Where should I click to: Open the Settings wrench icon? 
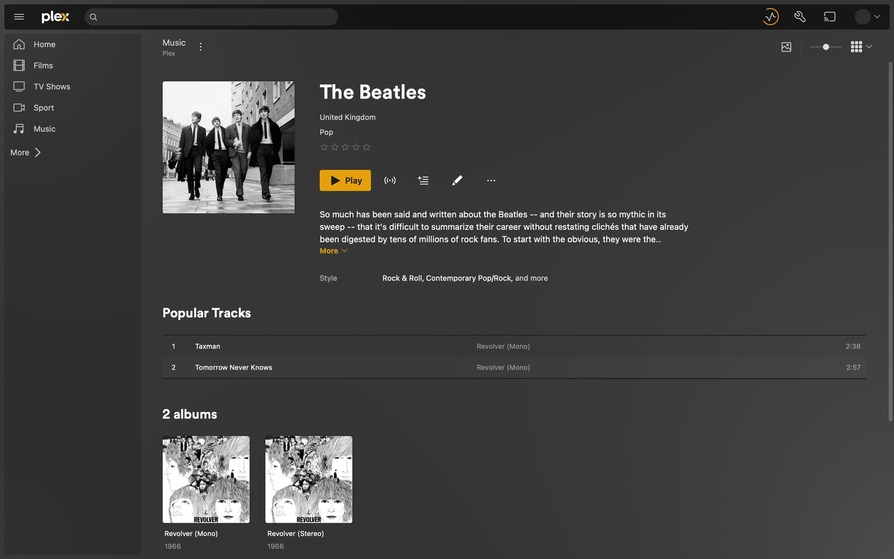[800, 17]
